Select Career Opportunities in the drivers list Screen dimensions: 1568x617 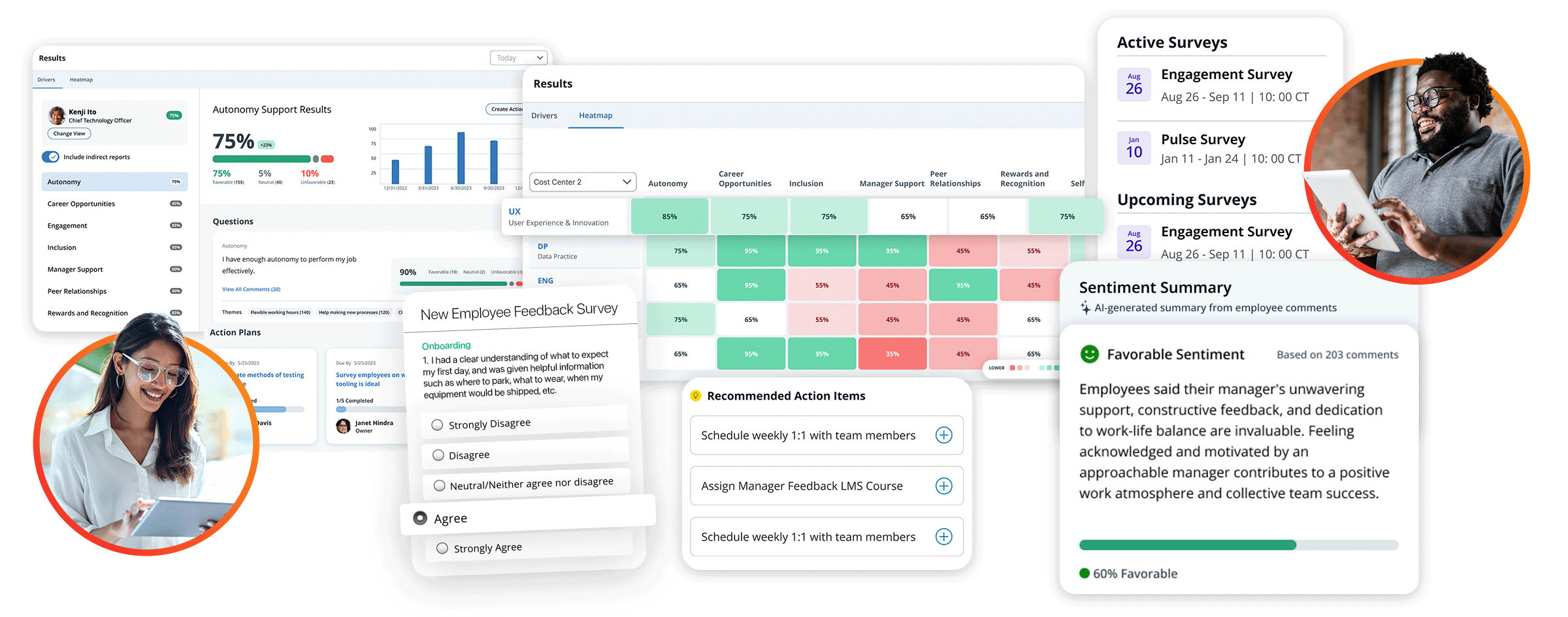pyautogui.click(x=81, y=204)
